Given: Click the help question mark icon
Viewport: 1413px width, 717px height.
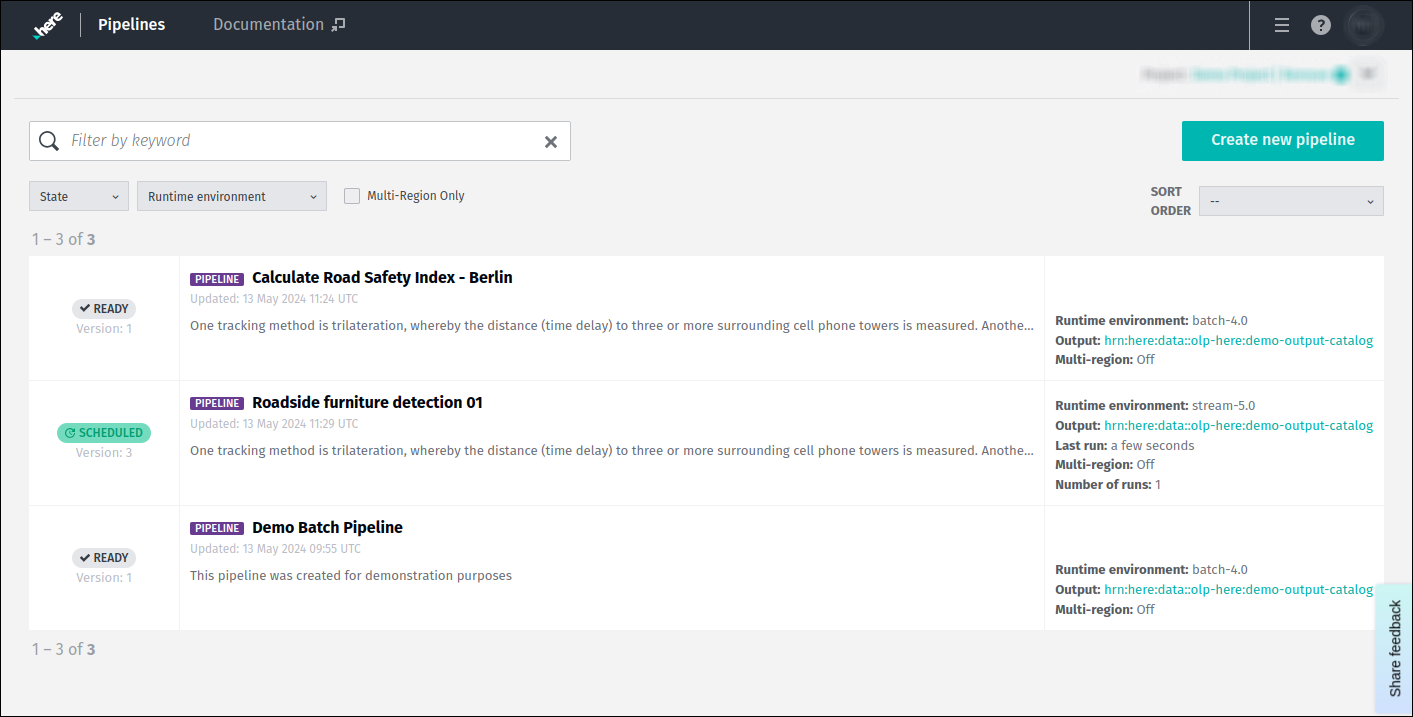Looking at the screenshot, I should 1320,25.
